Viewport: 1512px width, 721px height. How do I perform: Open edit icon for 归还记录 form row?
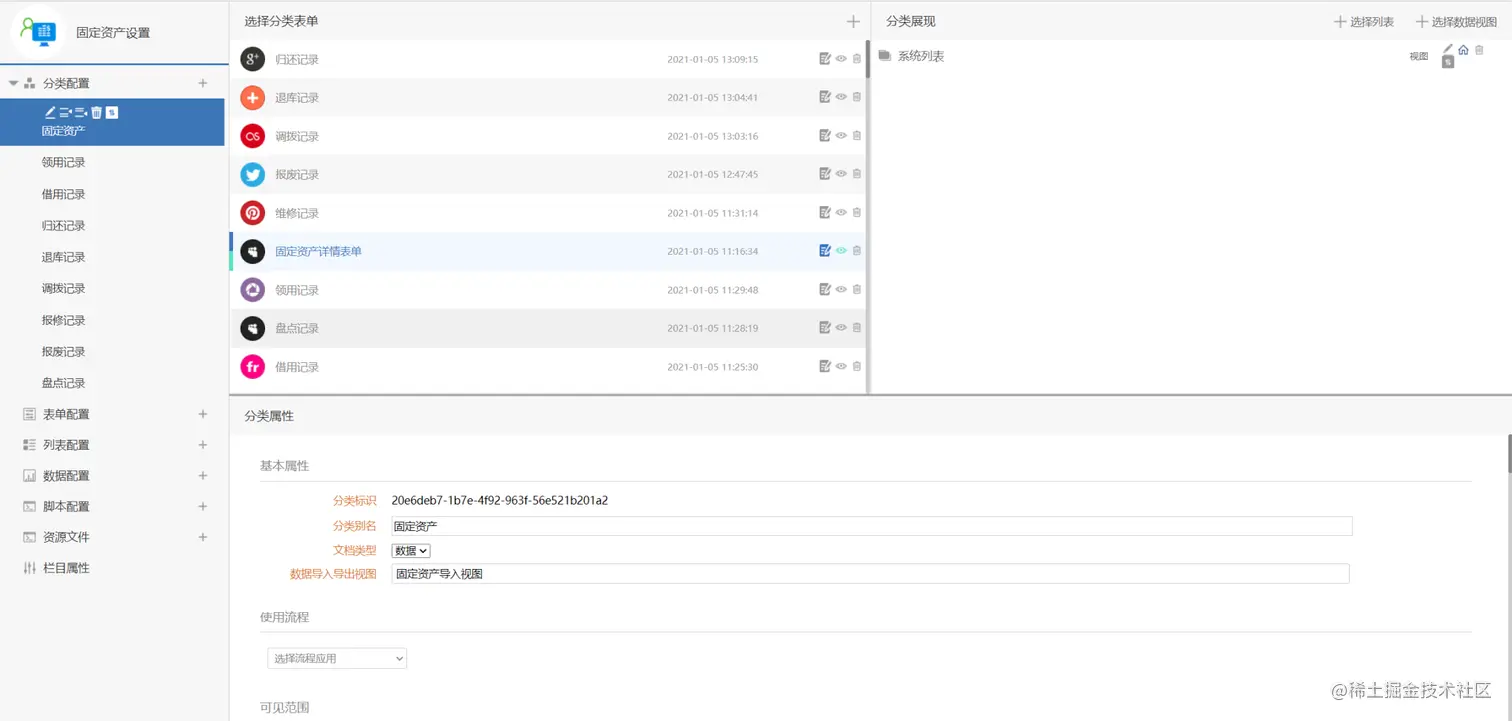pyautogui.click(x=825, y=59)
